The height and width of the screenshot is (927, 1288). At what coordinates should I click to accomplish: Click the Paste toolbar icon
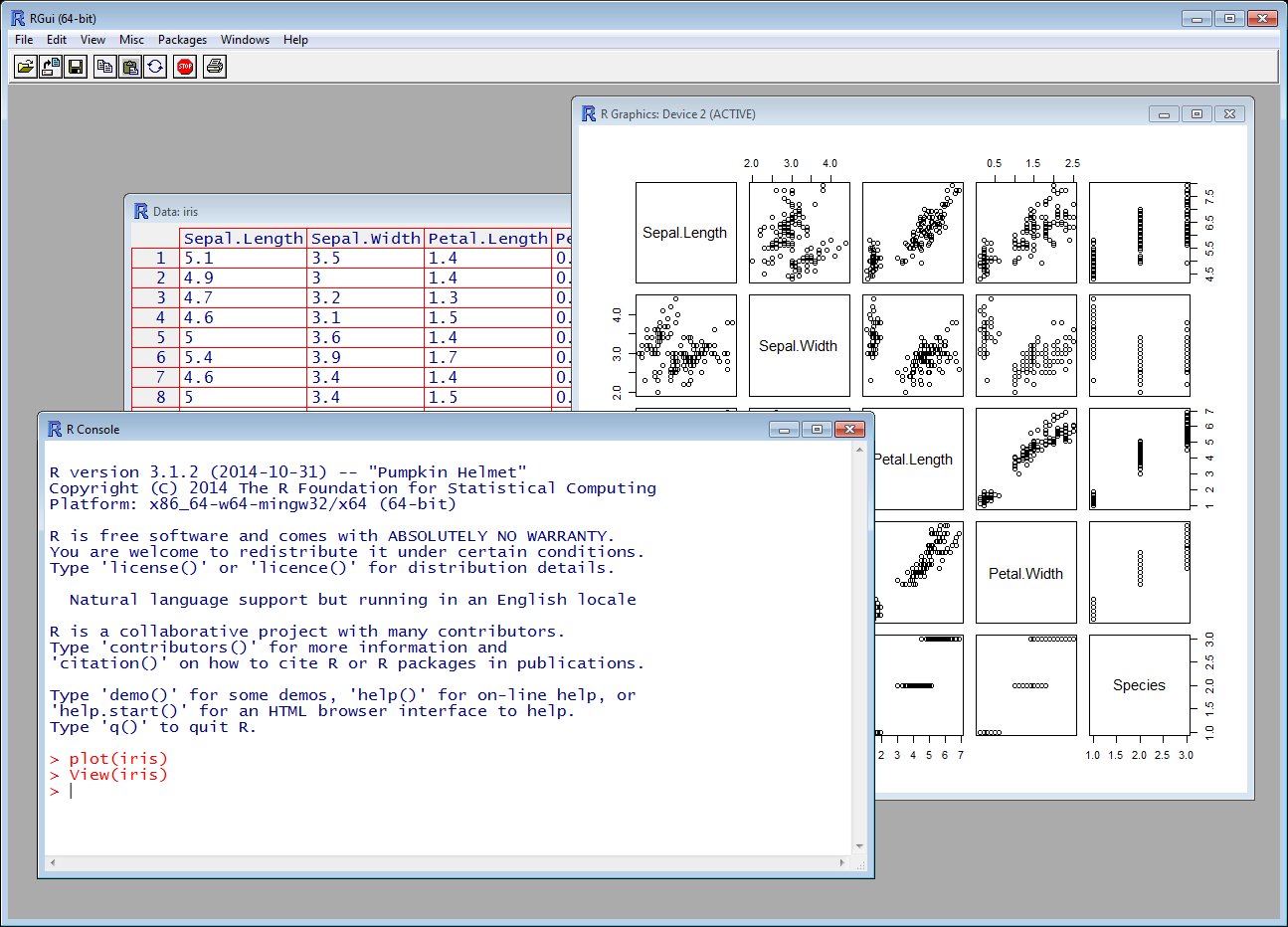130,67
